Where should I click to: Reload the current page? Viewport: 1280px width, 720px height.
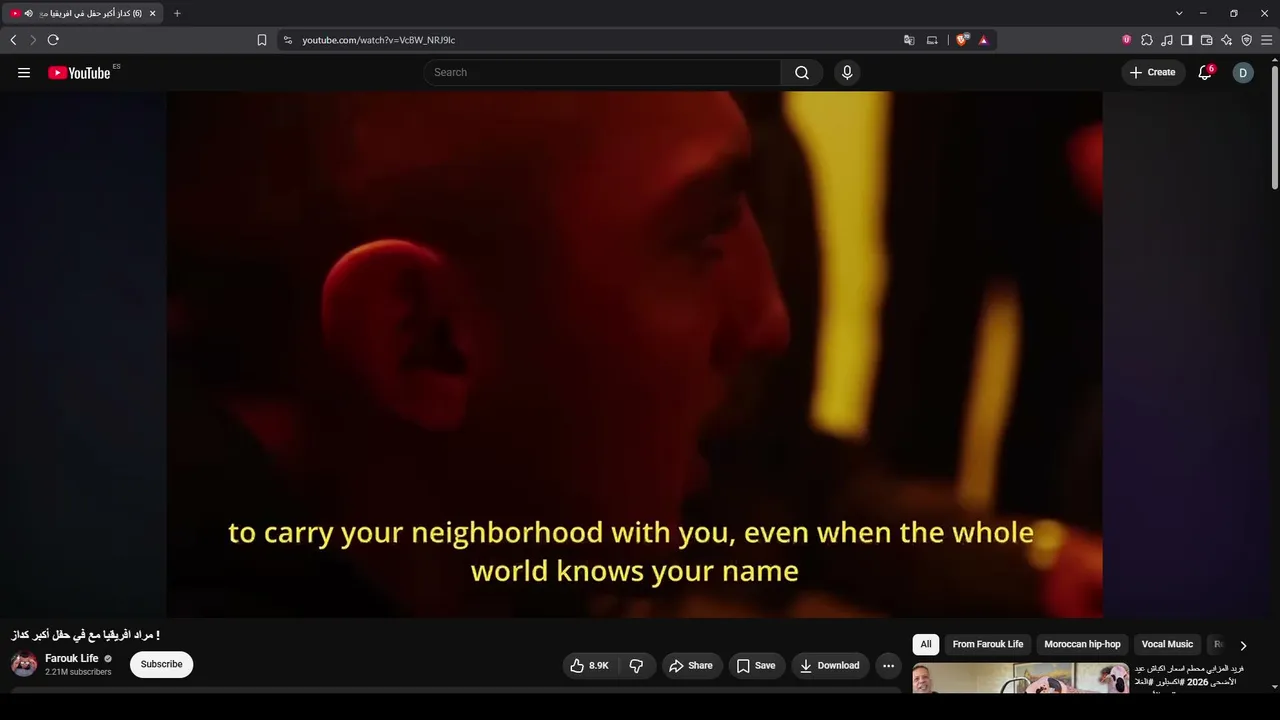[53, 40]
